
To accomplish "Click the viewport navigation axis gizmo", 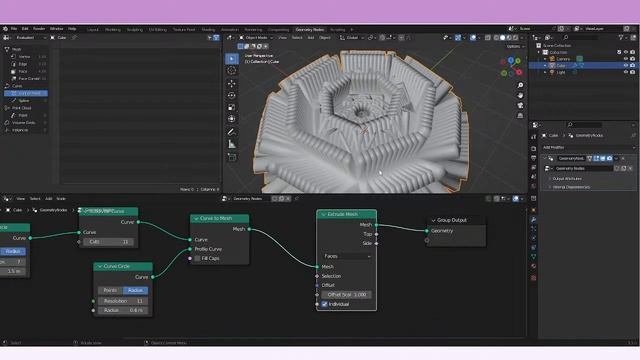I will [x=511, y=67].
